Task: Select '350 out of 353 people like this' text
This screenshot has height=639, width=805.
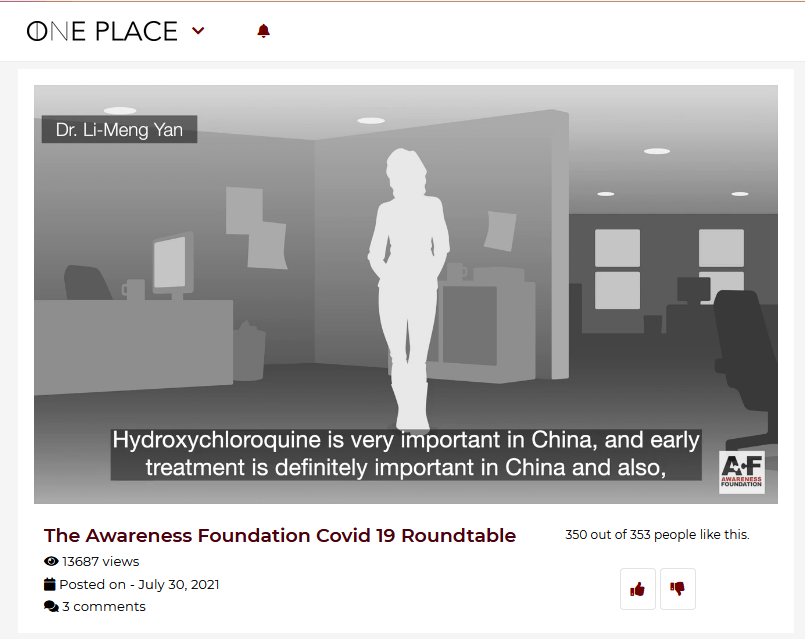Action: point(657,534)
